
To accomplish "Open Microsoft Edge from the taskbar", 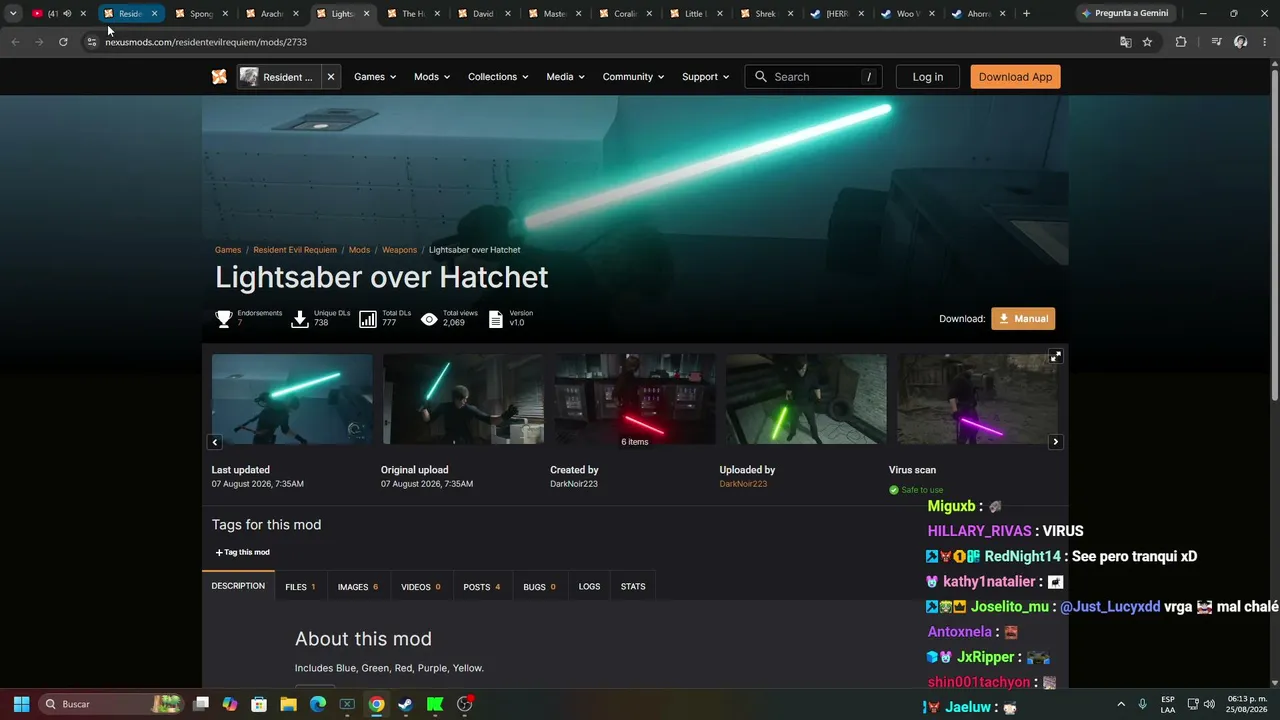I will [x=318, y=704].
